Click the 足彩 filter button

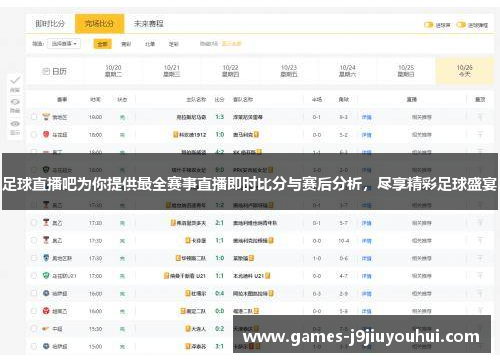(174, 44)
